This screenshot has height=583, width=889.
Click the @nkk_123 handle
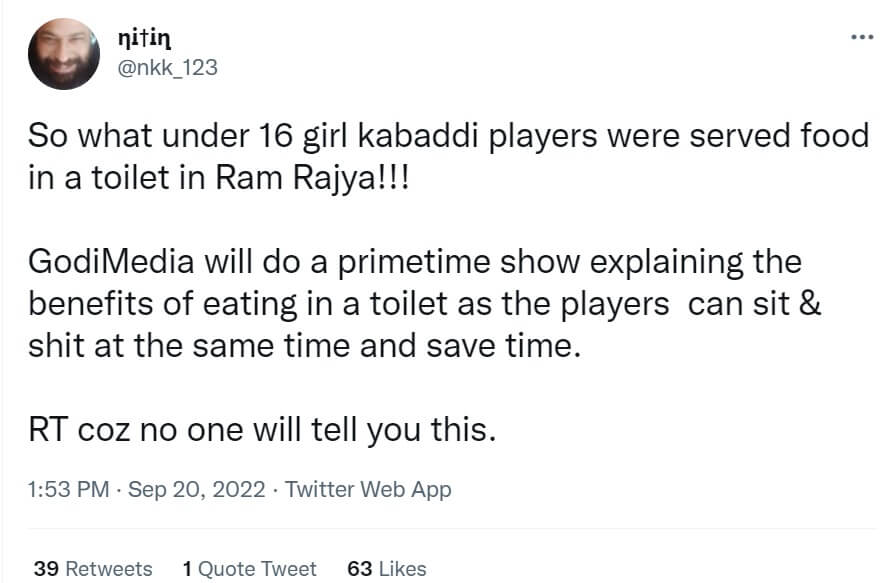168,68
